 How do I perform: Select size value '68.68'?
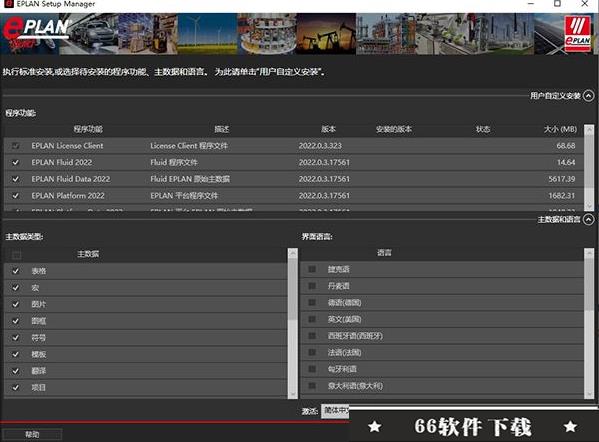566,146
